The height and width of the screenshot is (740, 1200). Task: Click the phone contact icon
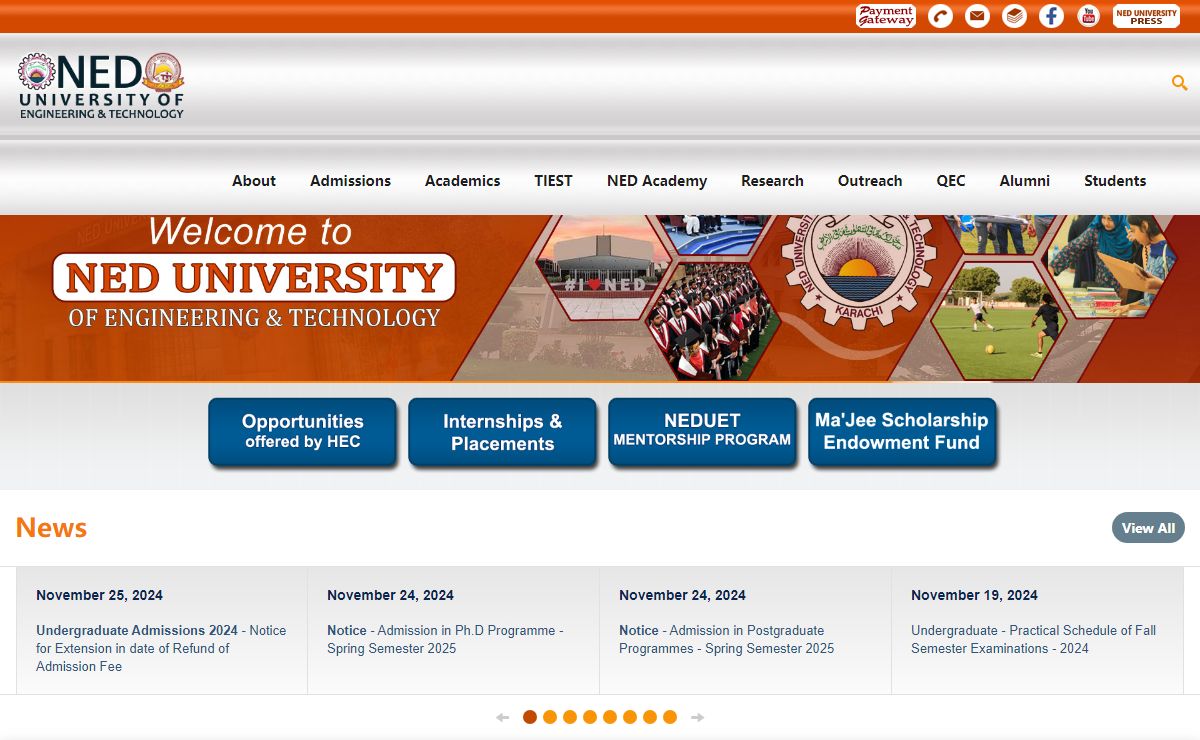pyautogui.click(x=940, y=16)
